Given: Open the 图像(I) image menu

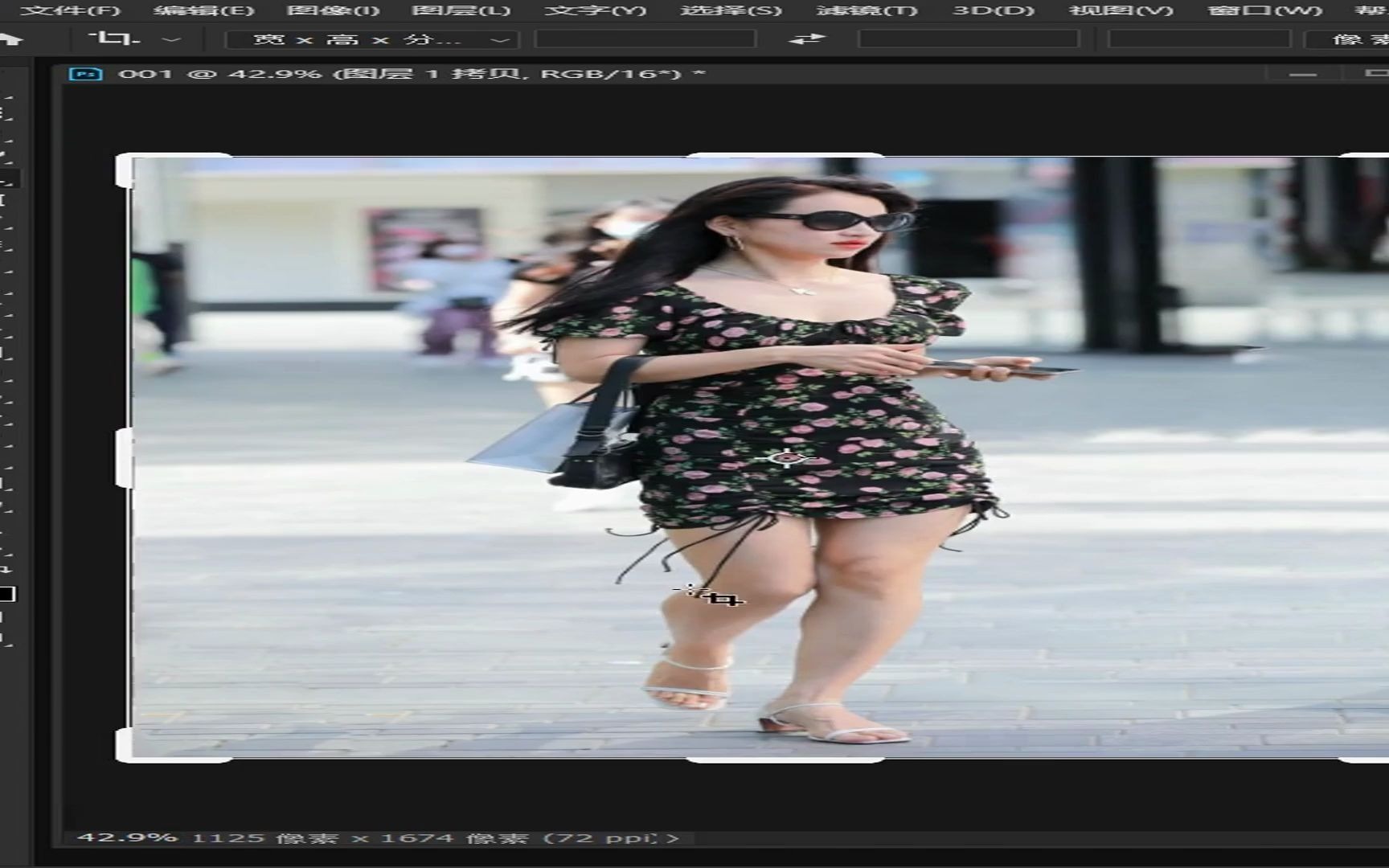Looking at the screenshot, I should point(333,10).
